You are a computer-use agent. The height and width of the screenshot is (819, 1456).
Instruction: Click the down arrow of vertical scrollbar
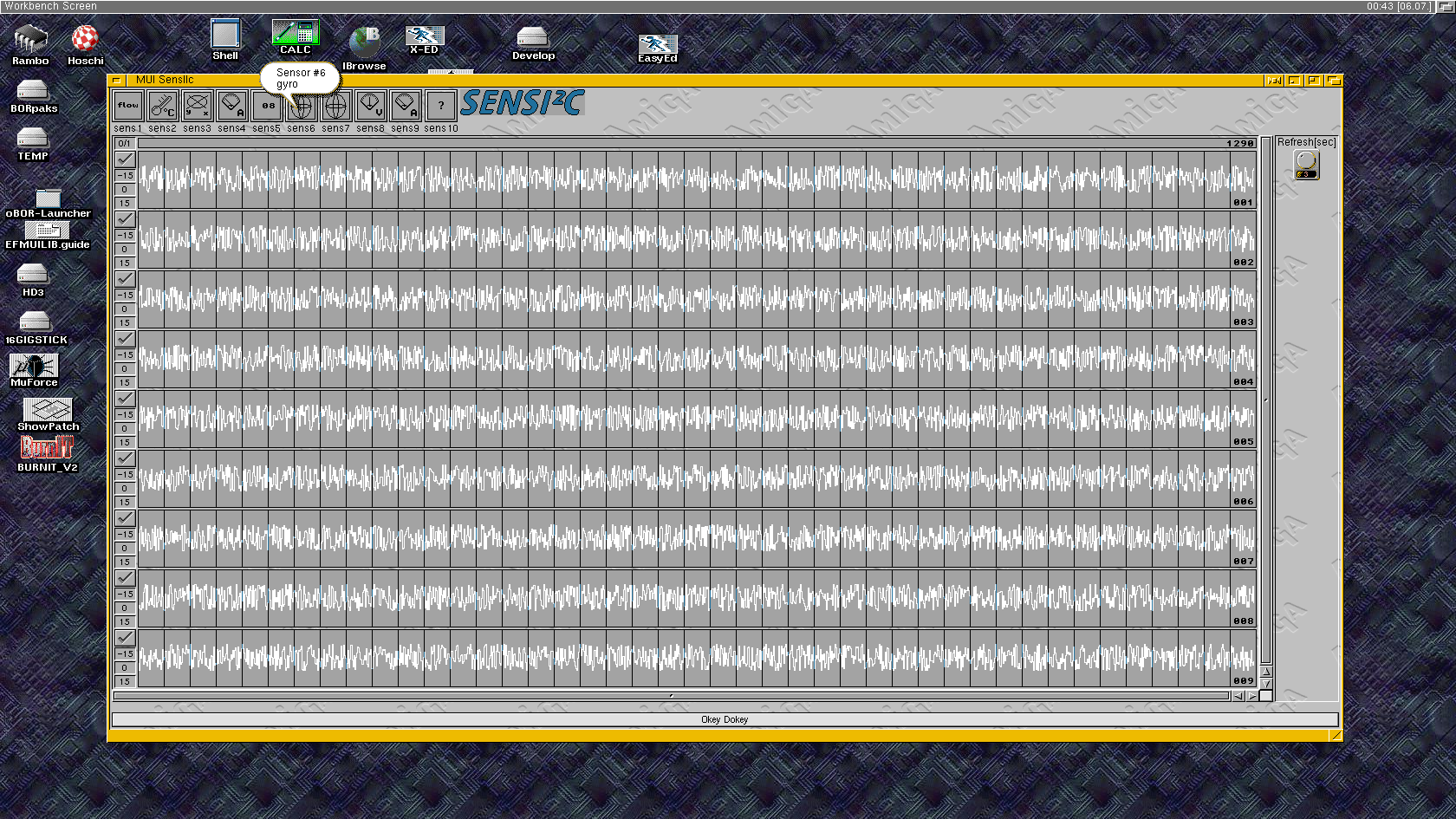pyautogui.click(x=1266, y=684)
